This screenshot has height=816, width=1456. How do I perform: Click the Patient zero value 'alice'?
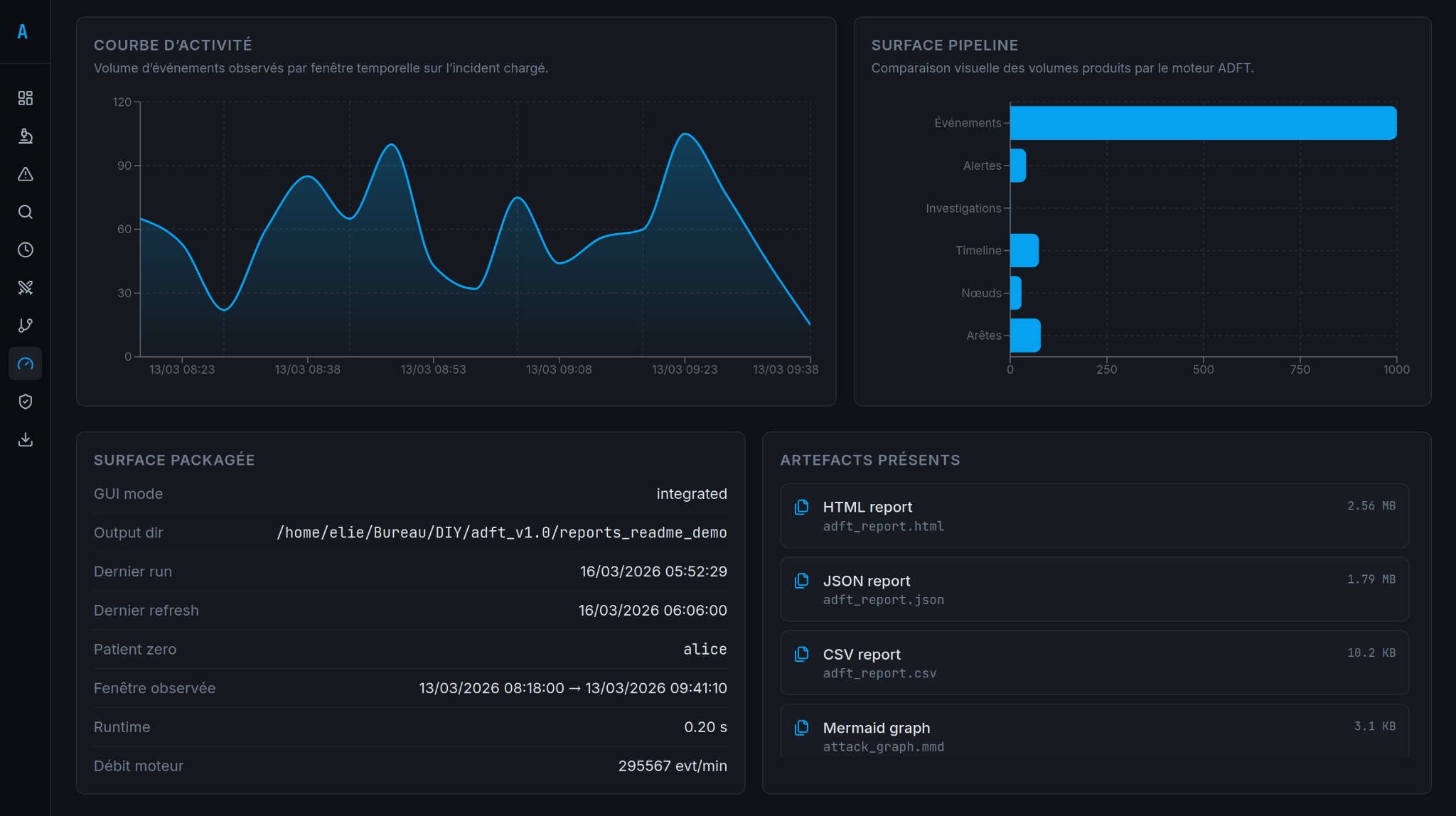[705, 649]
